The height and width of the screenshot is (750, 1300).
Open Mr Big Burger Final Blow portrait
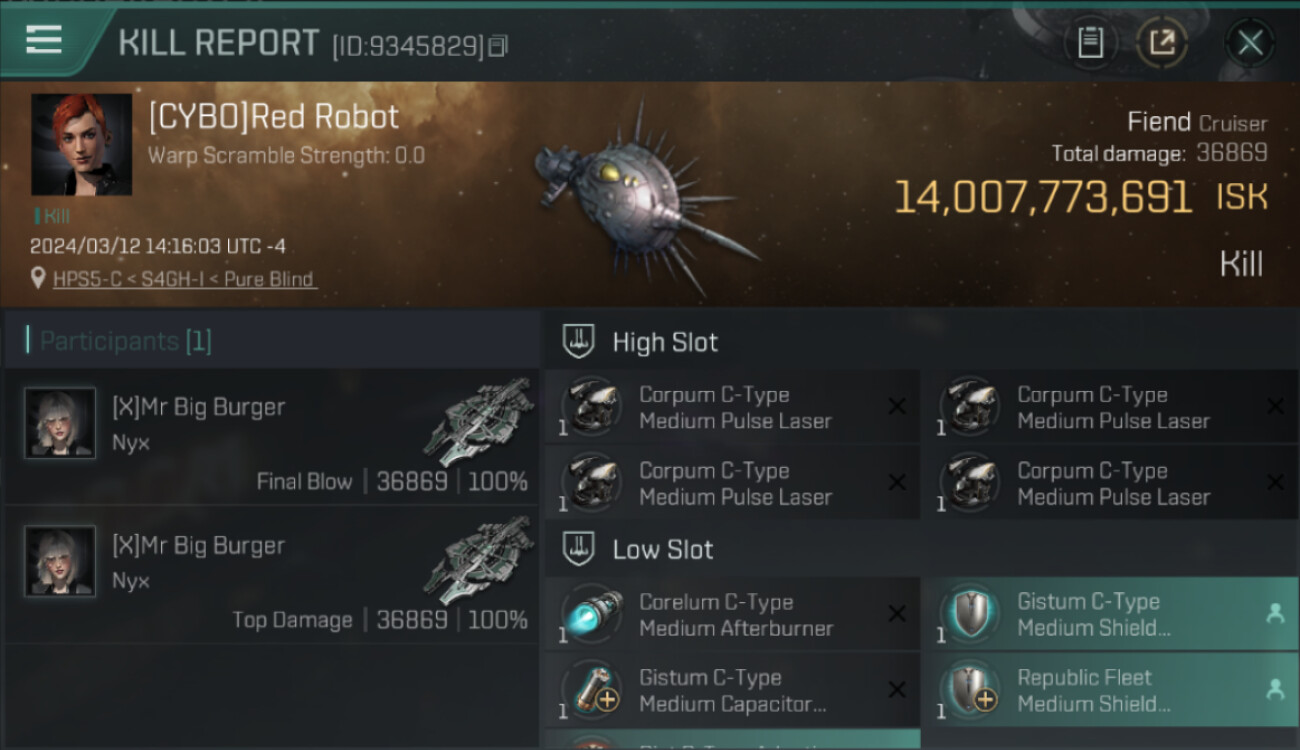point(60,423)
